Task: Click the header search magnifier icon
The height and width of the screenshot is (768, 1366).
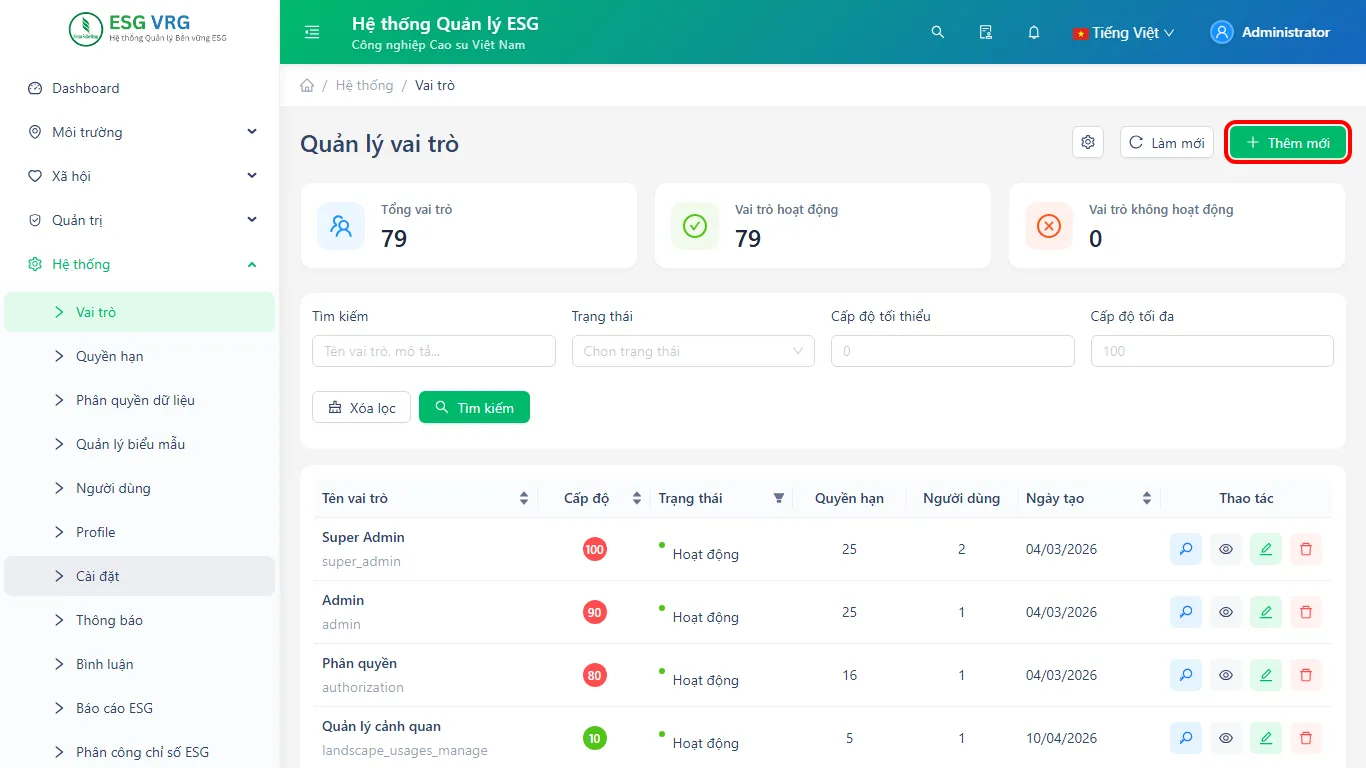Action: tap(938, 32)
